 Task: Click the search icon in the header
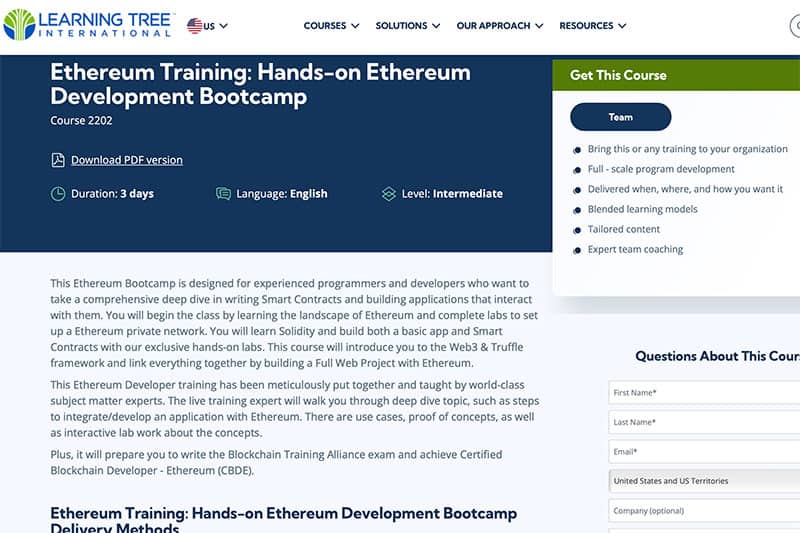point(795,26)
